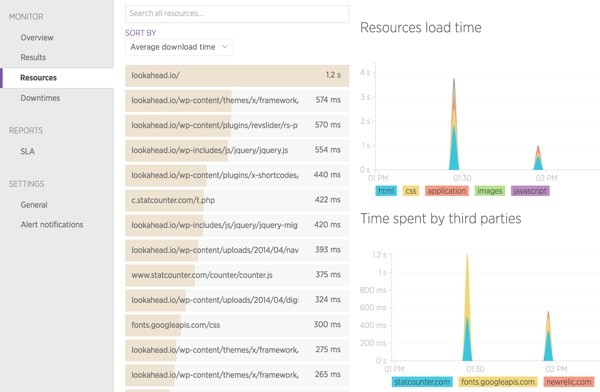This screenshot has height=392, width=600.
Task: Select the jquery-mig resource row
Action: click(x=237, y=225)
